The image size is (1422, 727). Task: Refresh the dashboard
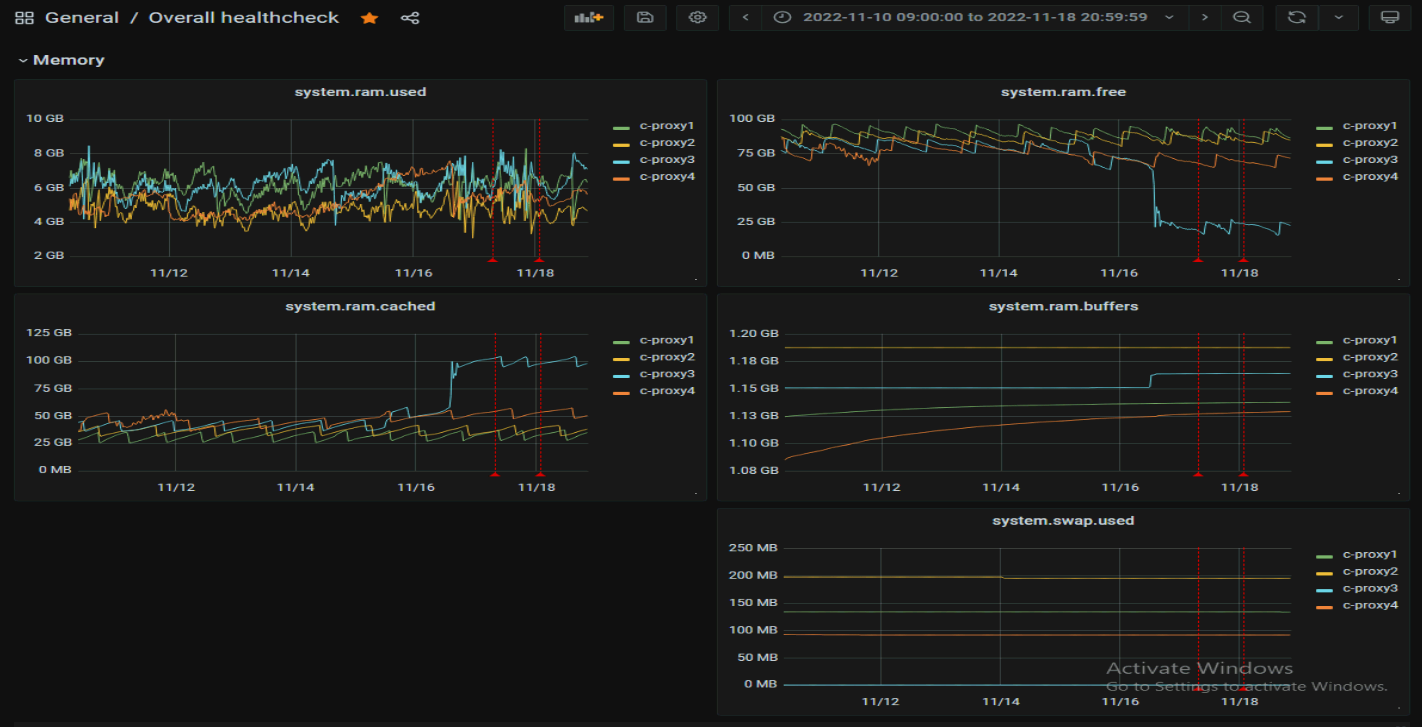1297,18
